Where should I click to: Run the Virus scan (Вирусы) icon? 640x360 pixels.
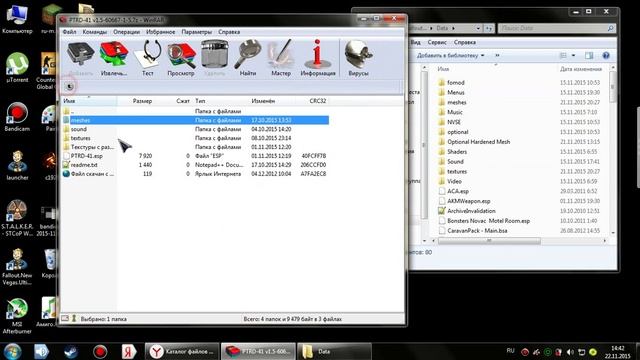358,58
